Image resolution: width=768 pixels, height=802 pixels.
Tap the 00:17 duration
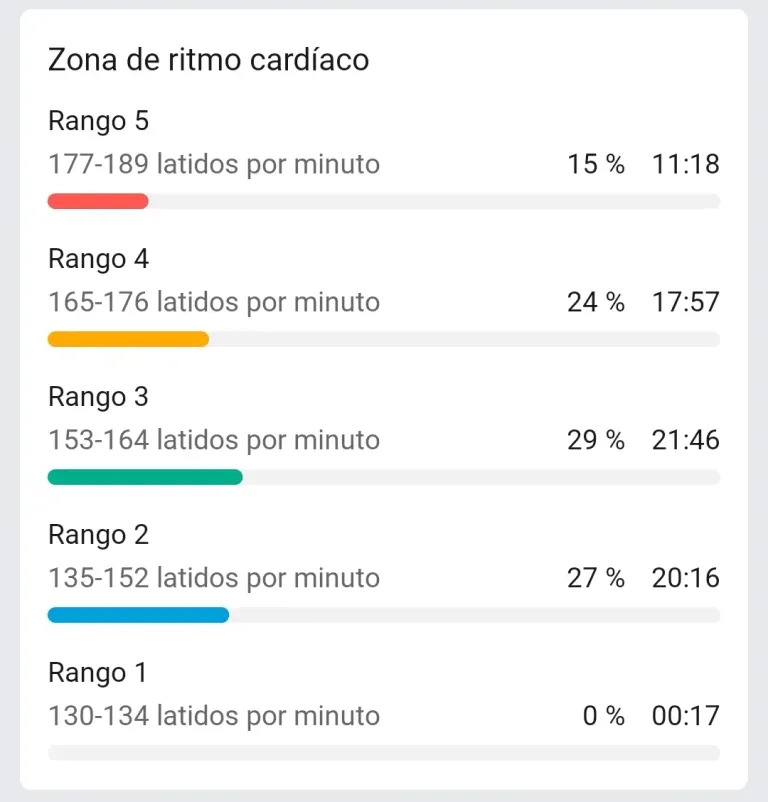pyautogui.click(x=686, y=716)
